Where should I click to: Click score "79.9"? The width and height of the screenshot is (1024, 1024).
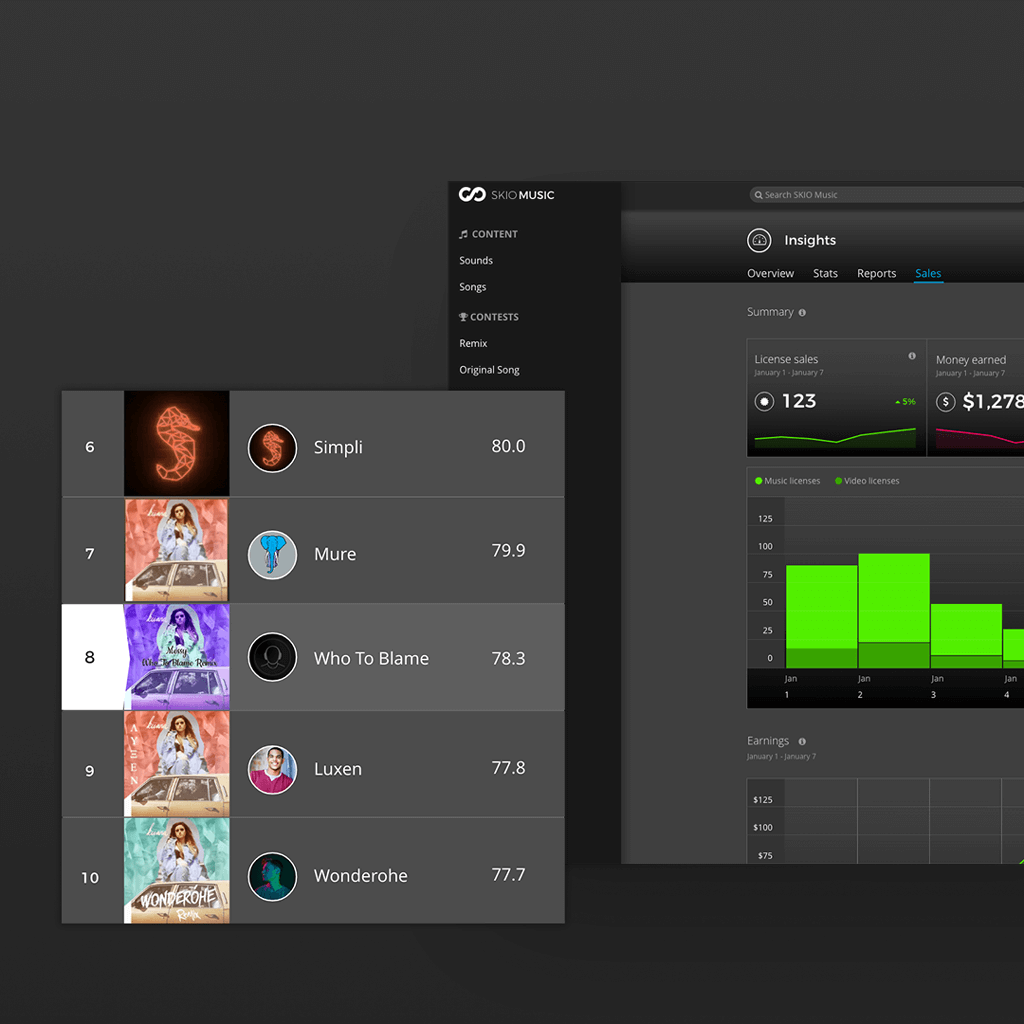click(508, 551)
